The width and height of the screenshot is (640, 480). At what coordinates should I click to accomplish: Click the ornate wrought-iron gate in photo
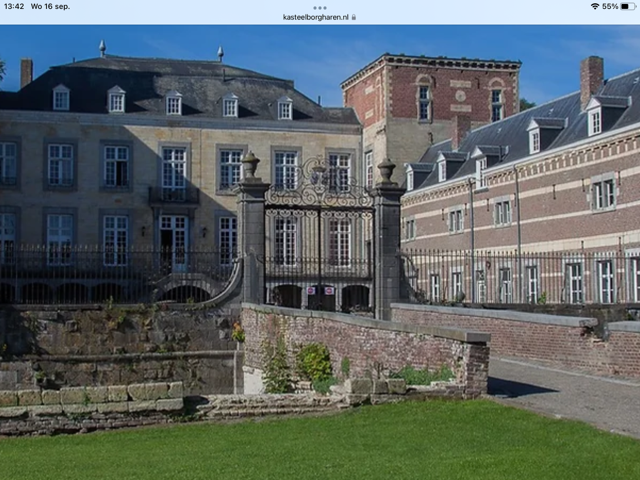(319, 233)
